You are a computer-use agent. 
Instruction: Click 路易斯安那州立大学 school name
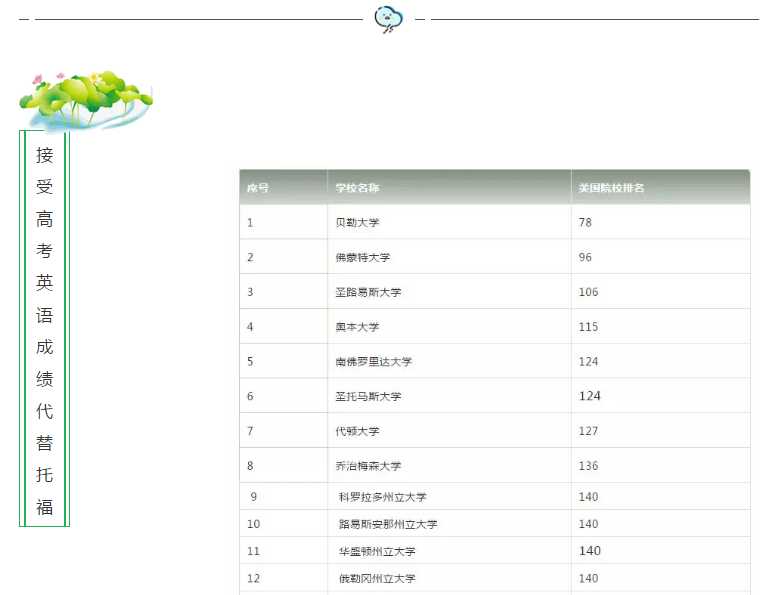388,524
